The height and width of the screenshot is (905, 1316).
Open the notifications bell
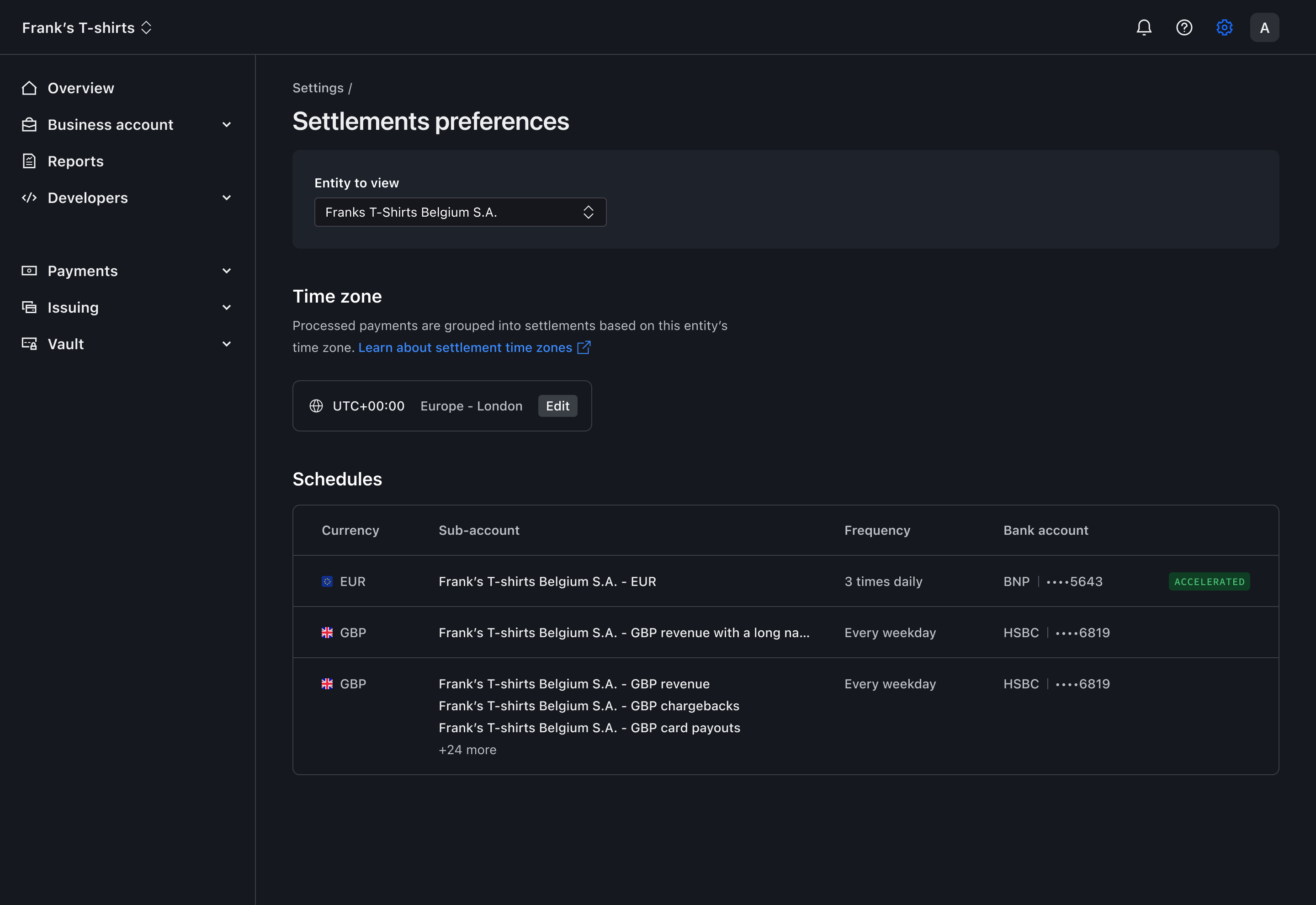(x=1144, y=27)
